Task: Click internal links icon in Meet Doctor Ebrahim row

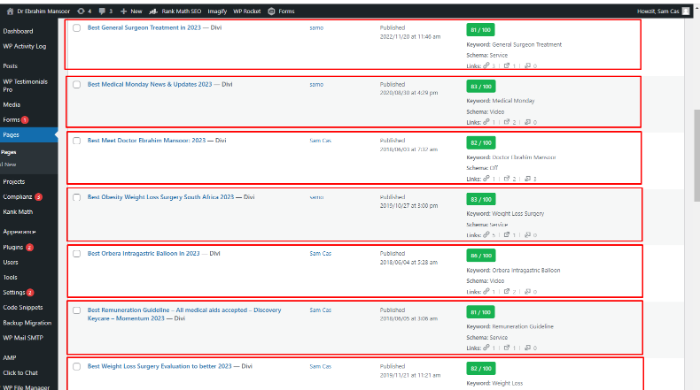Action: click(x=486, y=178)
